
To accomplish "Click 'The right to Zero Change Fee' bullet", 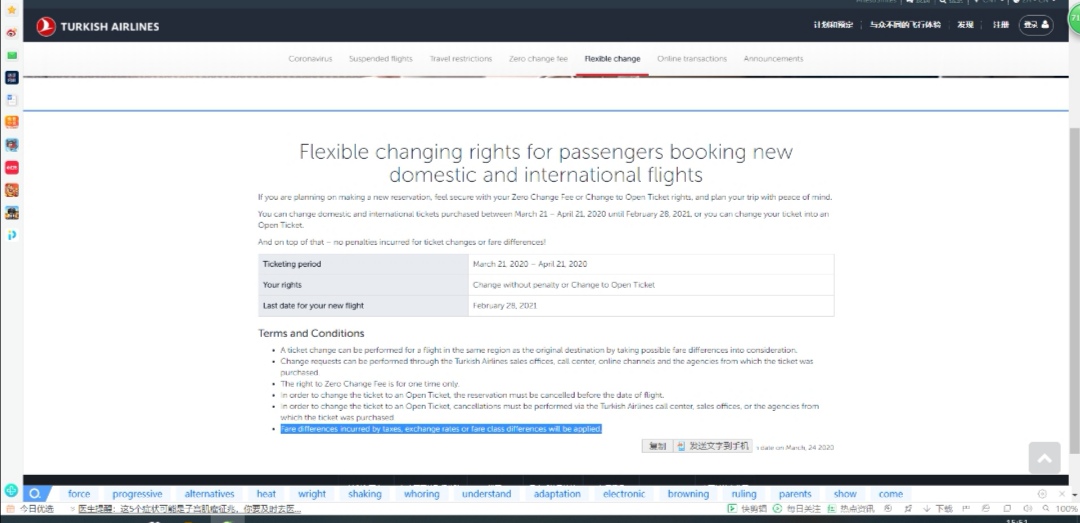I will tap(370, 384).
